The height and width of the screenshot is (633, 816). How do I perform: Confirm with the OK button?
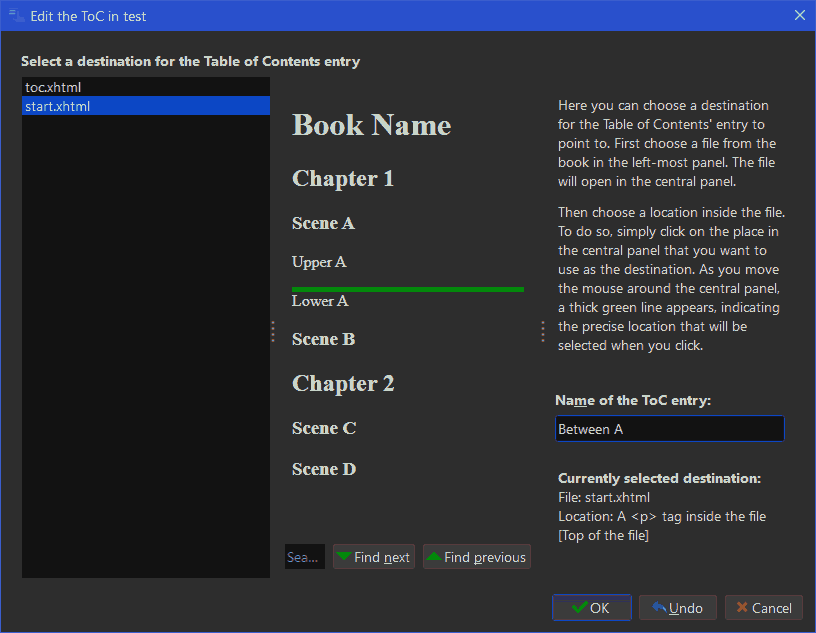(592, 607)
